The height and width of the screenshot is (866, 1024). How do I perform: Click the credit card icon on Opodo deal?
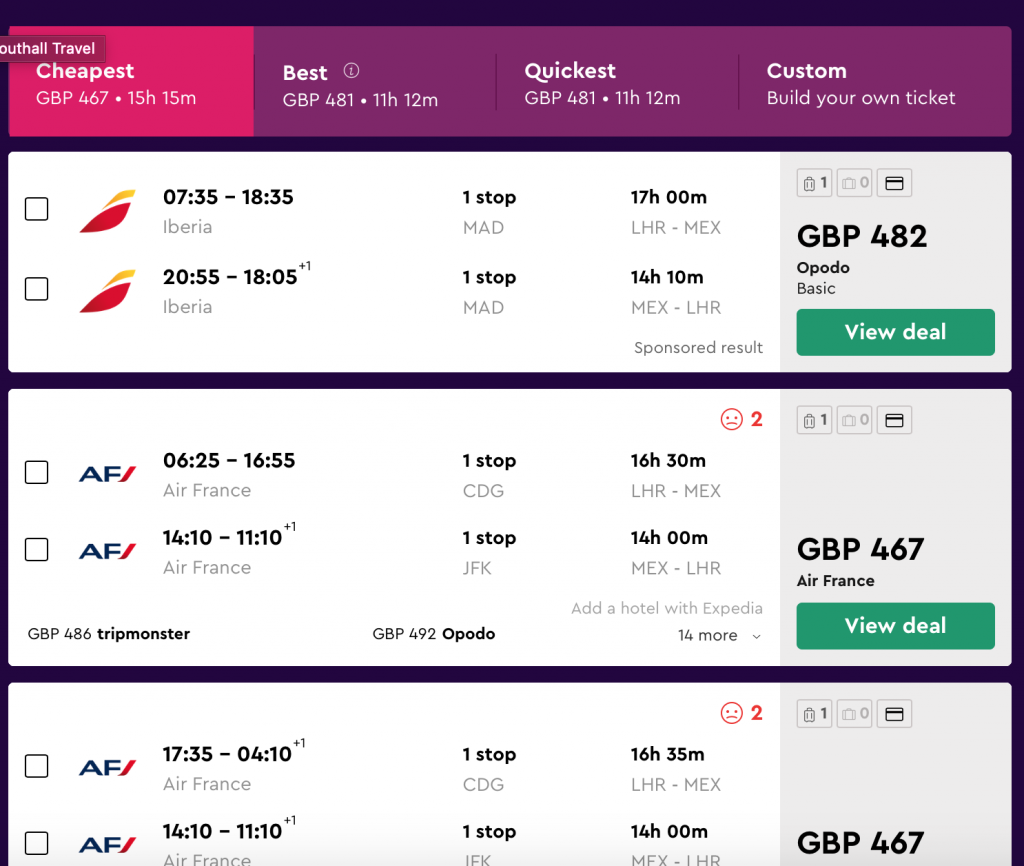coord(894,183)
